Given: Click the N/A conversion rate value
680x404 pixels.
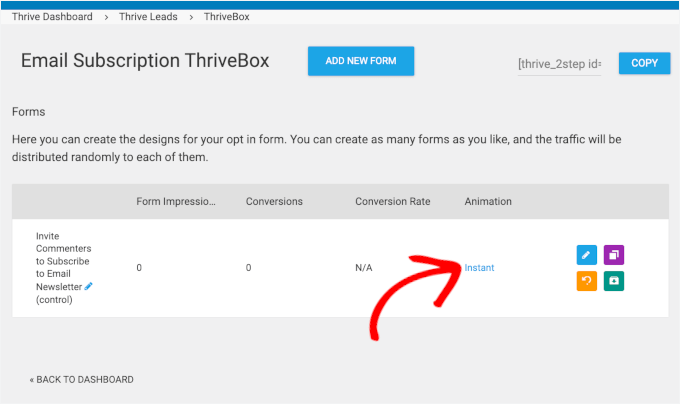Looking at the screenshot, I should coord(364,268).
